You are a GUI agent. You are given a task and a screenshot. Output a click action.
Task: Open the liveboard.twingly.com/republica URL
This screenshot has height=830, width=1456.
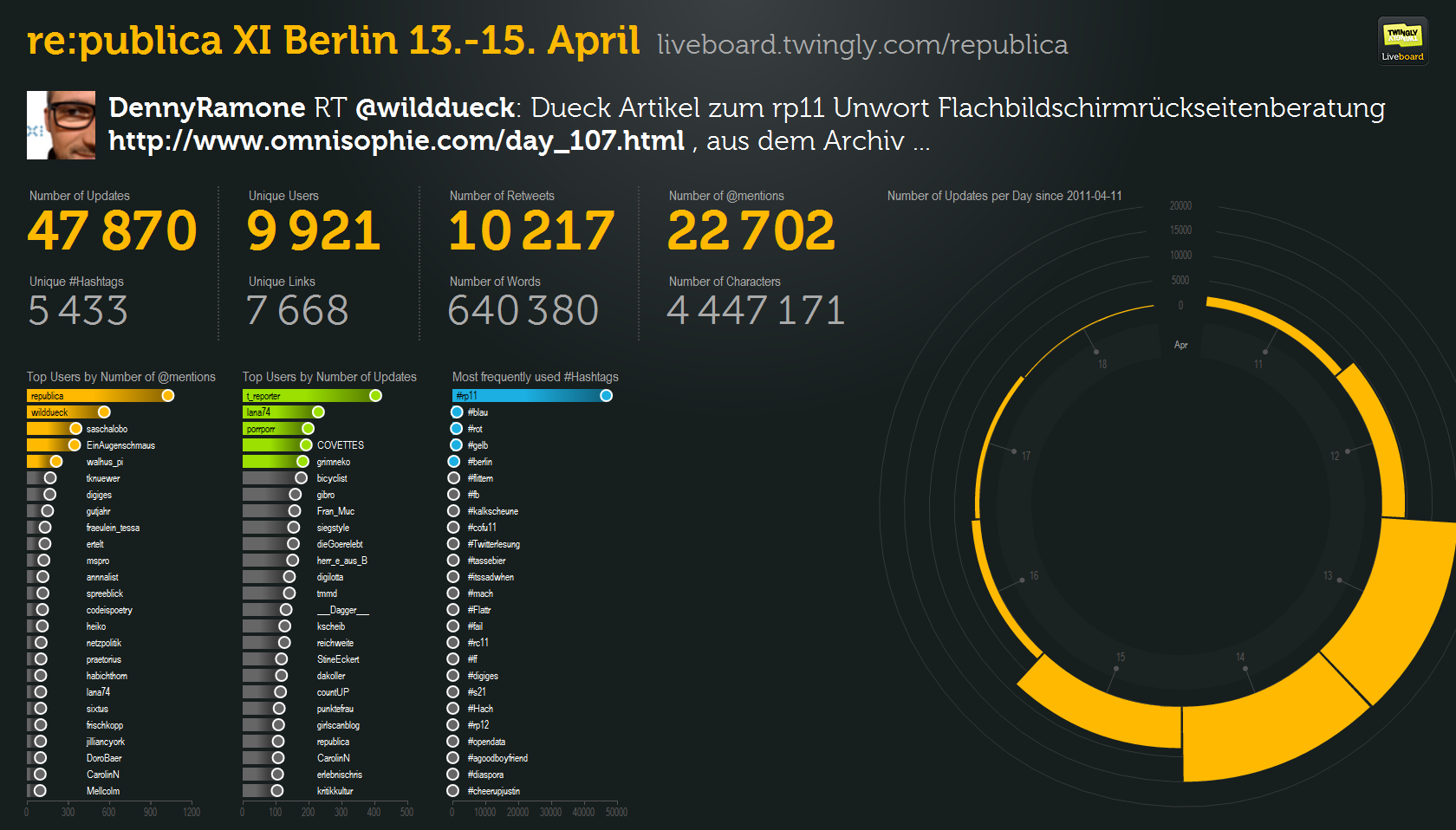pyautogui.click(x=861, y=44)
